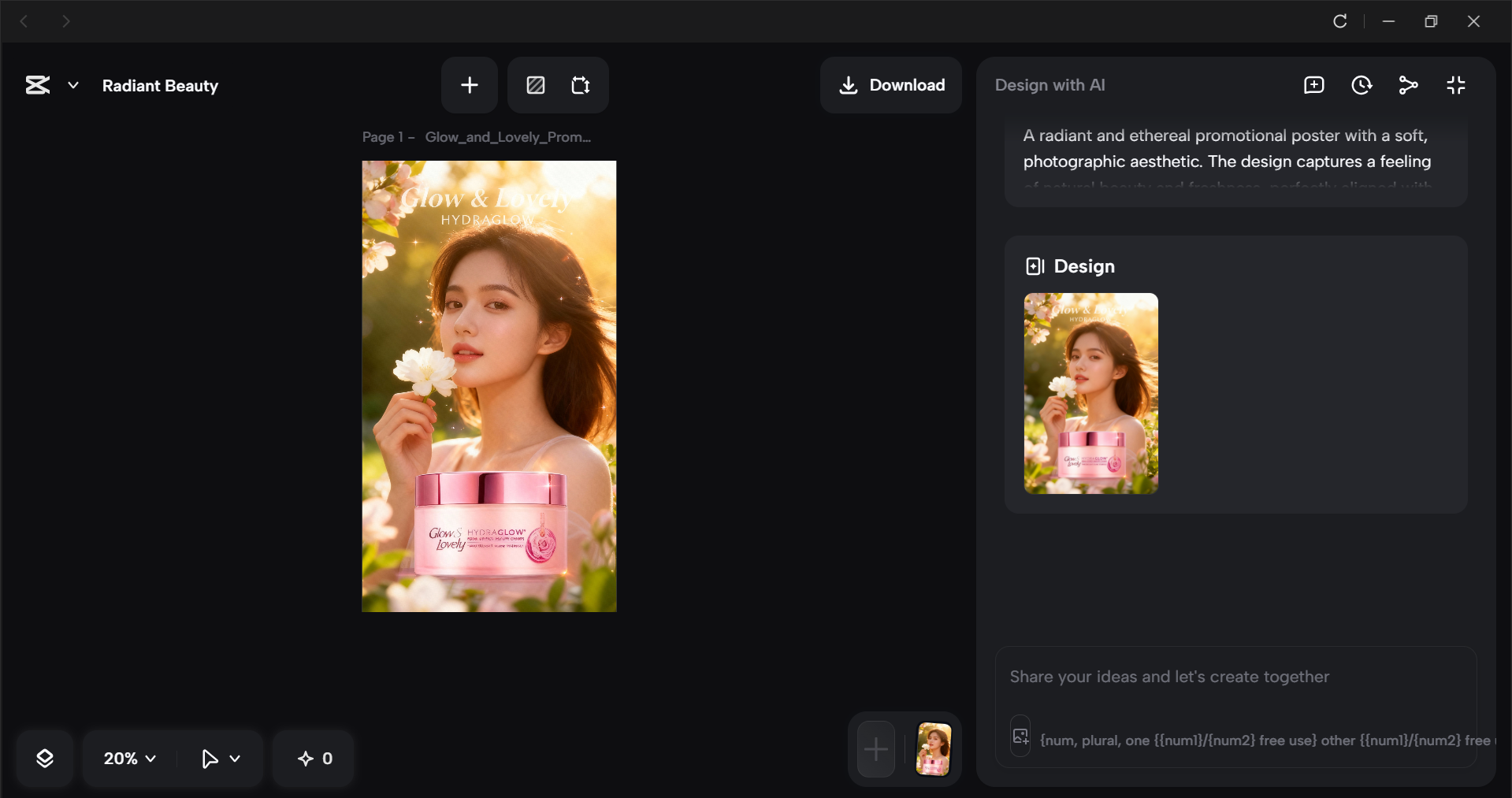Collapse the Design with AI panel
This screenshot has width=1512, height=798.
(1456, 84)
